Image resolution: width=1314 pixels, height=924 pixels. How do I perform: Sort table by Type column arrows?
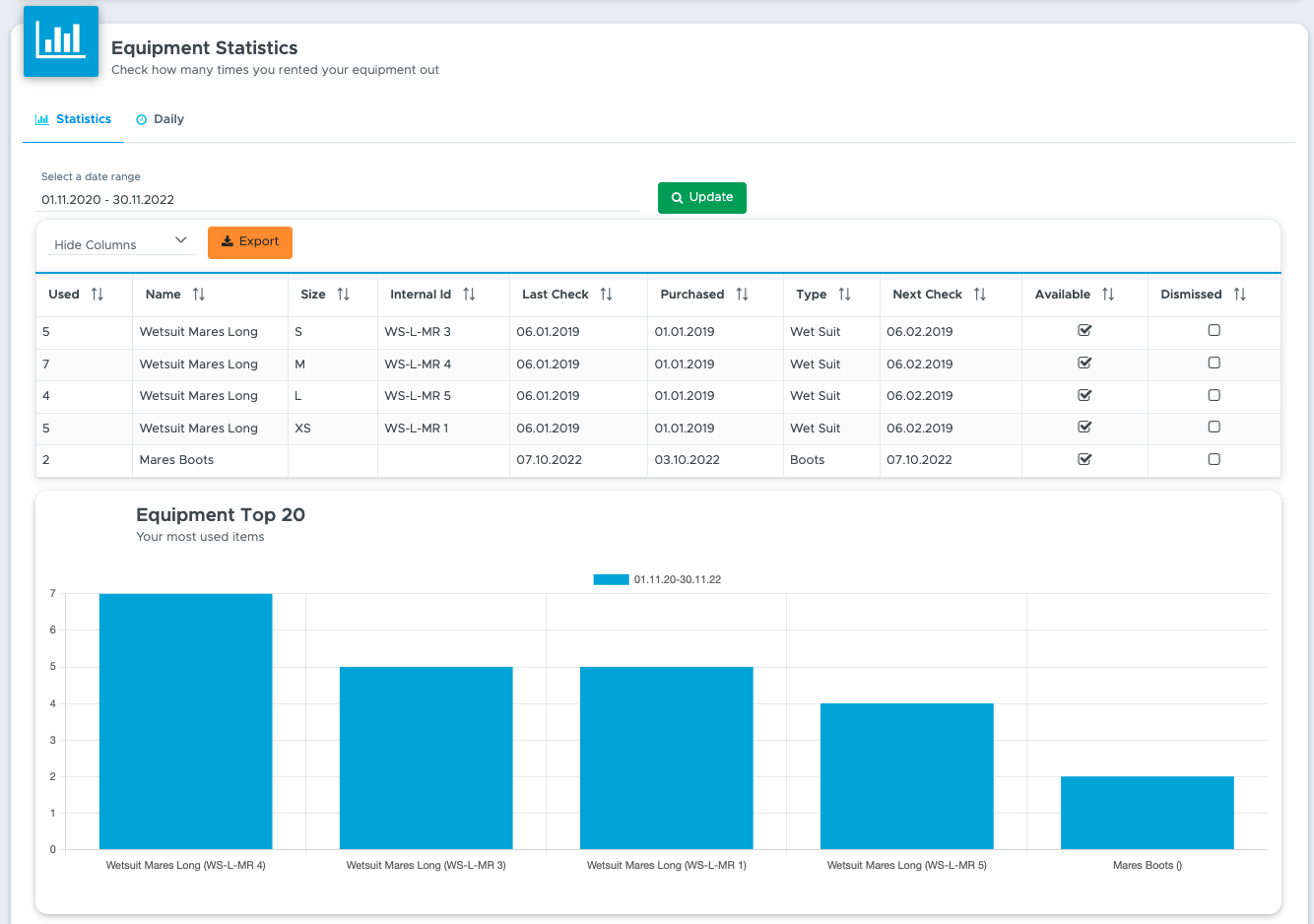[845, 295]
